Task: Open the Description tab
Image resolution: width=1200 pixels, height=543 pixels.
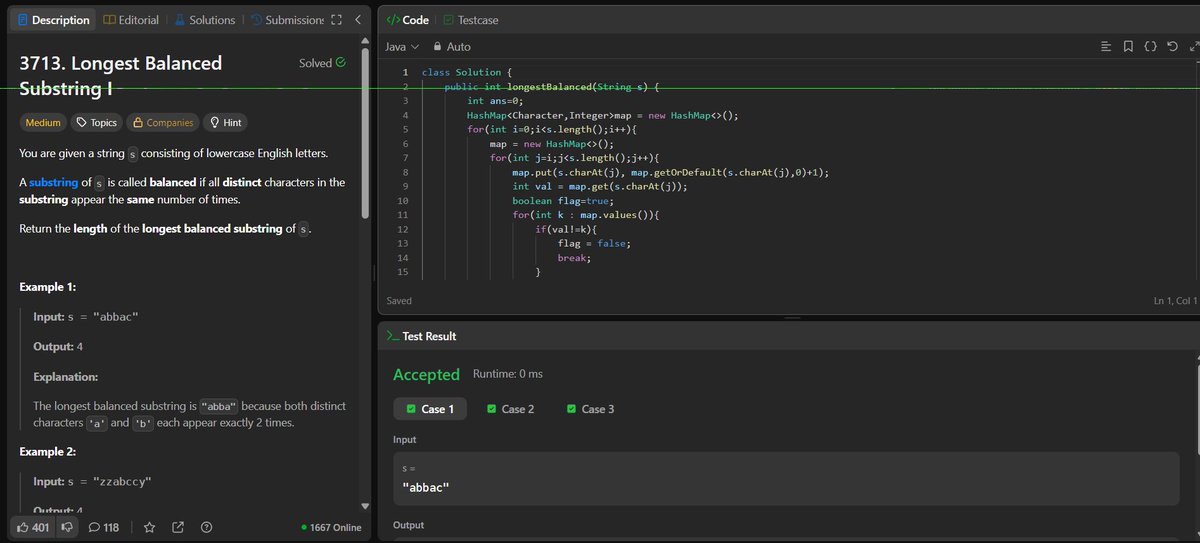Action: point(54,20)
